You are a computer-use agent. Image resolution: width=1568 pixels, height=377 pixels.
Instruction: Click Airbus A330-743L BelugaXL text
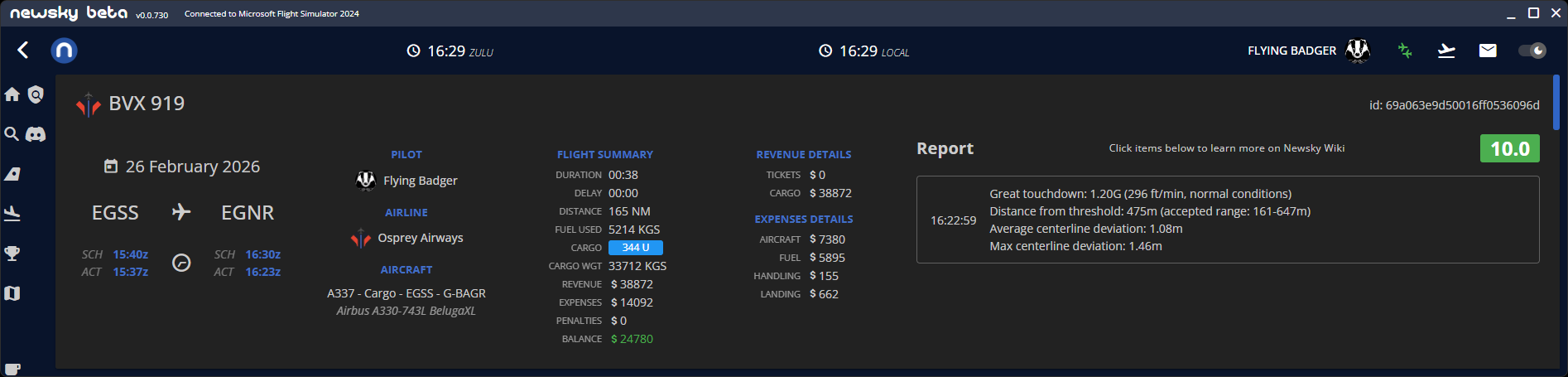point(406,311)
